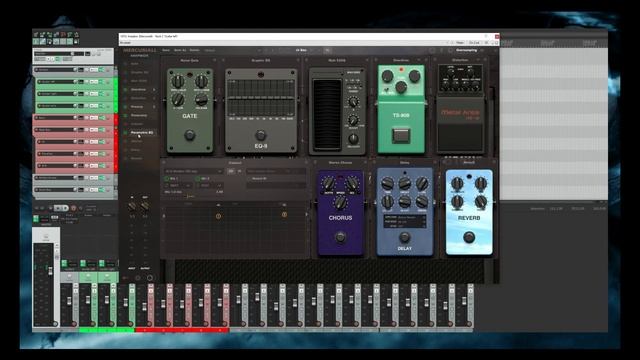Click the left node in the parametric EQ graph
Viewport: 640px width, 360px height.
coord(218,216)
